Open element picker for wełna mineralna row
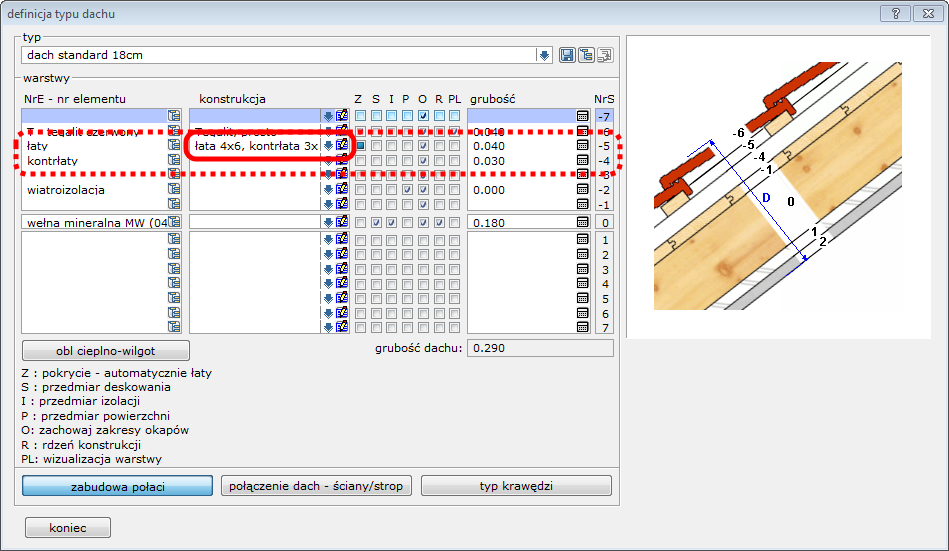Screen dimensions: 949x551 174,222
